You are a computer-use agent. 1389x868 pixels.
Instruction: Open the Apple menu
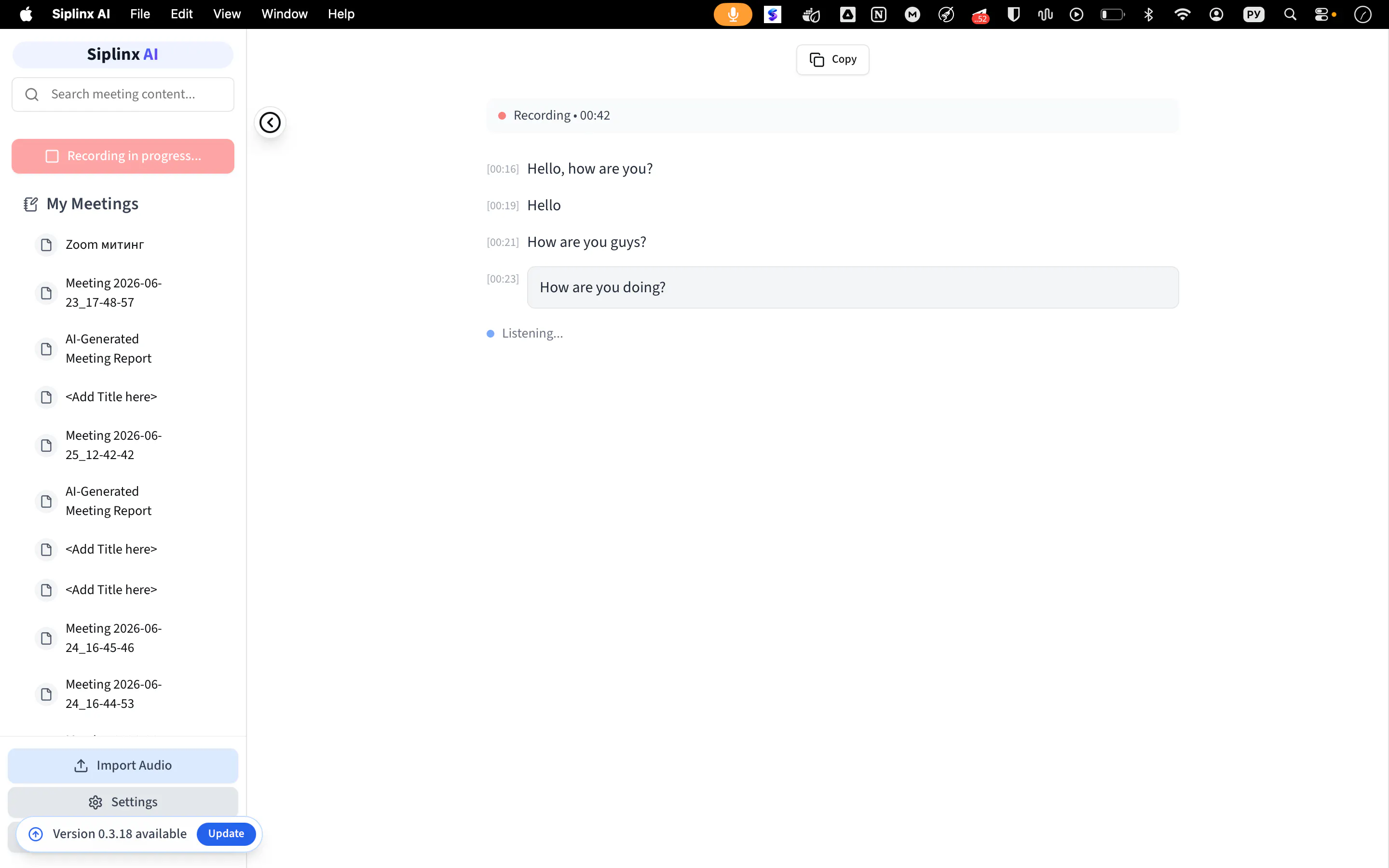(x=27, y=14)
